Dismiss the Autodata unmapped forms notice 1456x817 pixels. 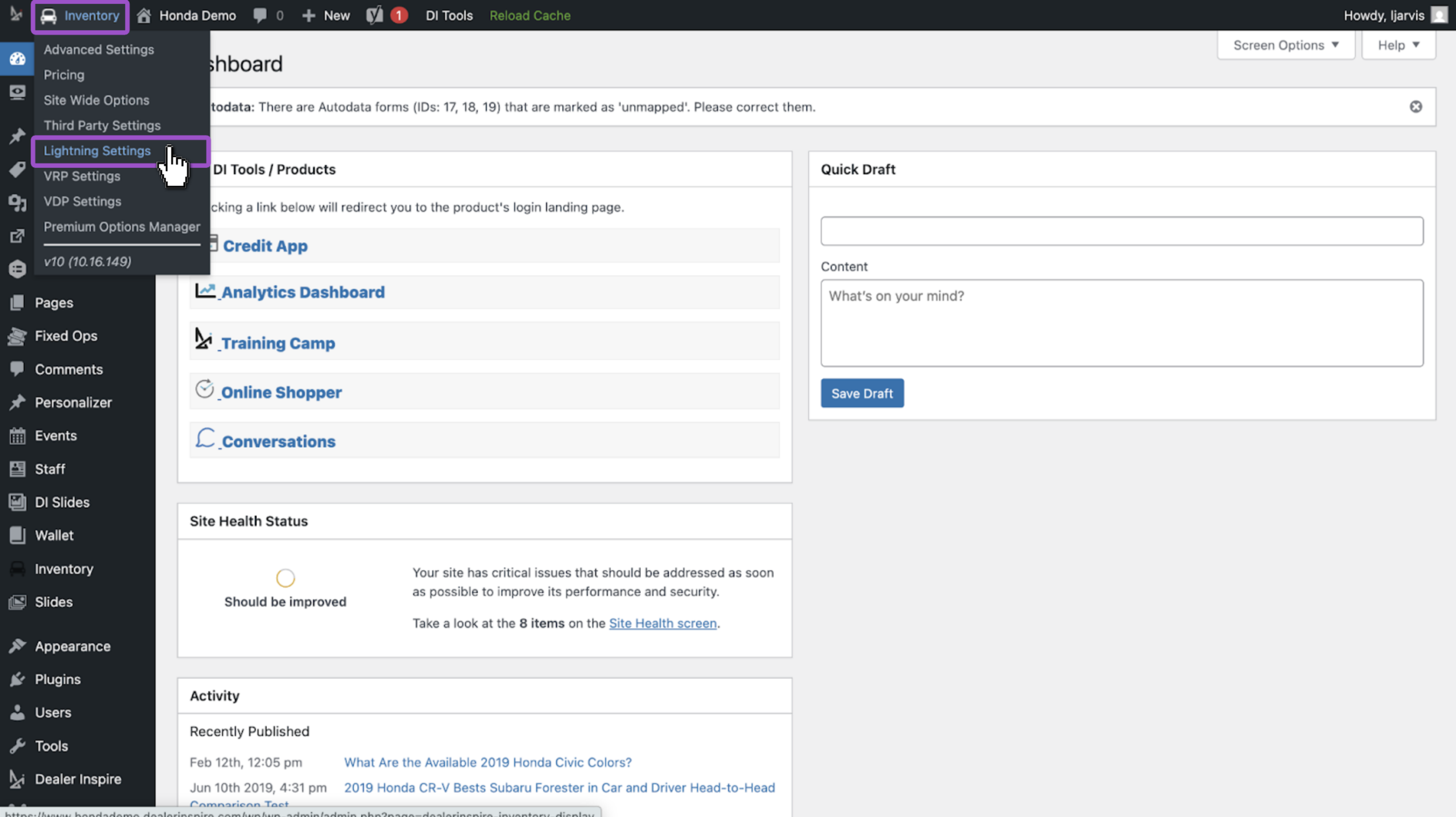click(x=1416, y=107)
